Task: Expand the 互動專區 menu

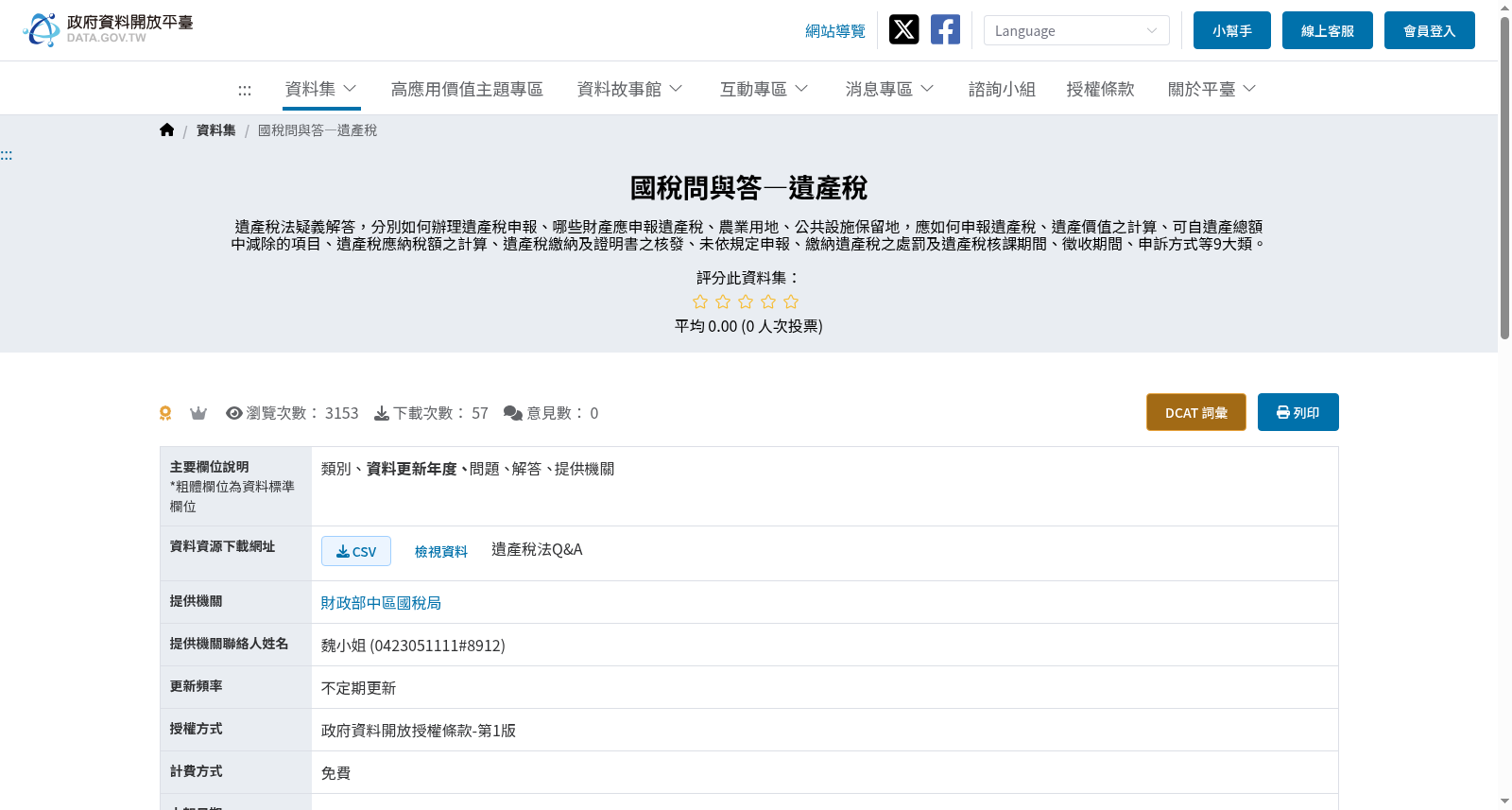Action: click(764, 89)
